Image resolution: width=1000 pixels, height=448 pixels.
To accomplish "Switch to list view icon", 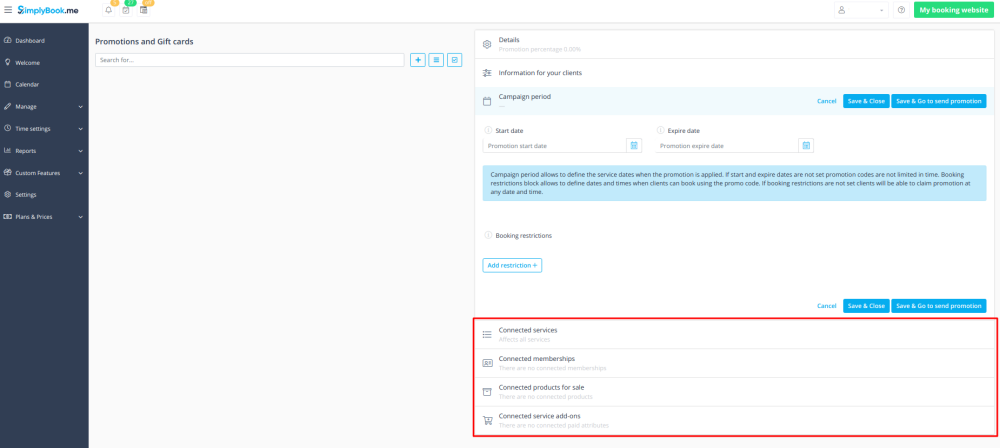I will point(436,60).
